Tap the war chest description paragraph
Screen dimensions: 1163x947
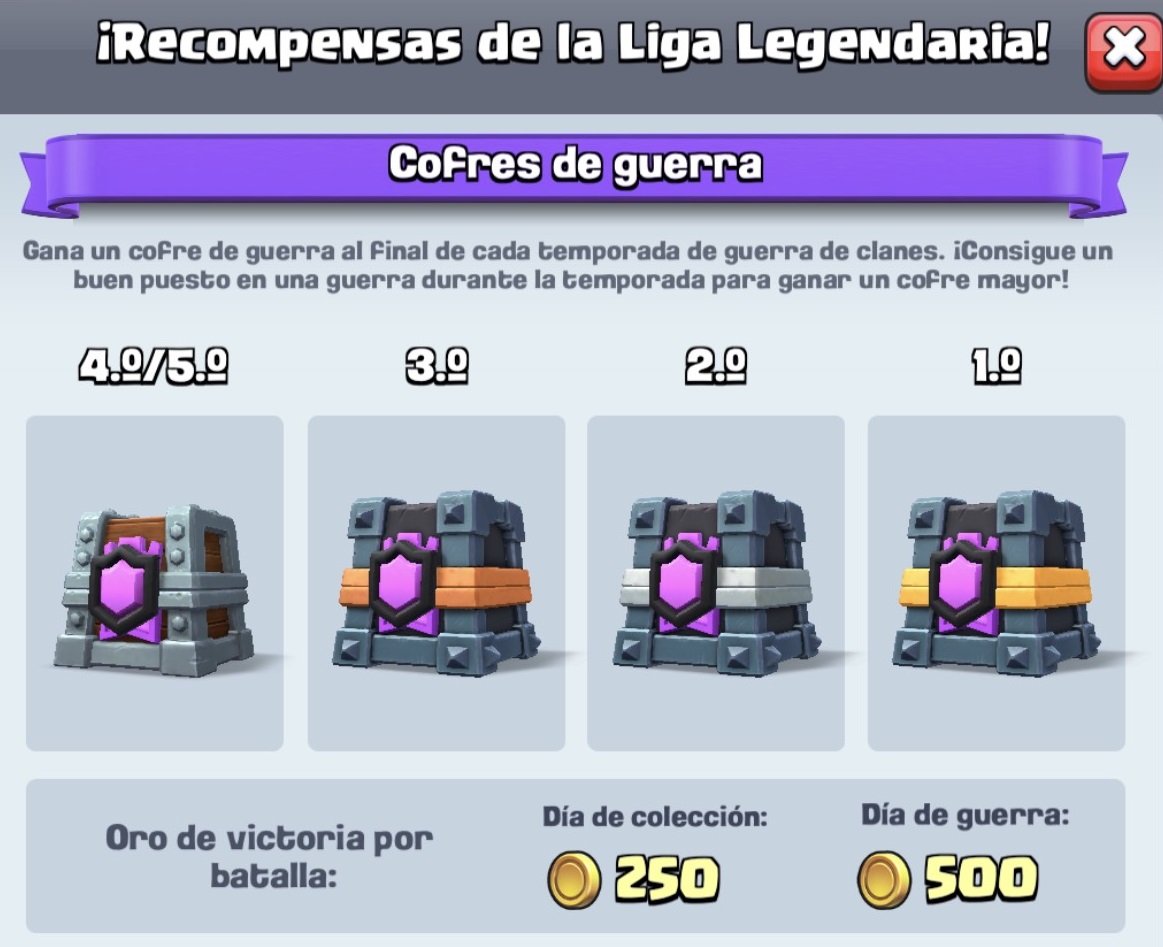point(568,265)
